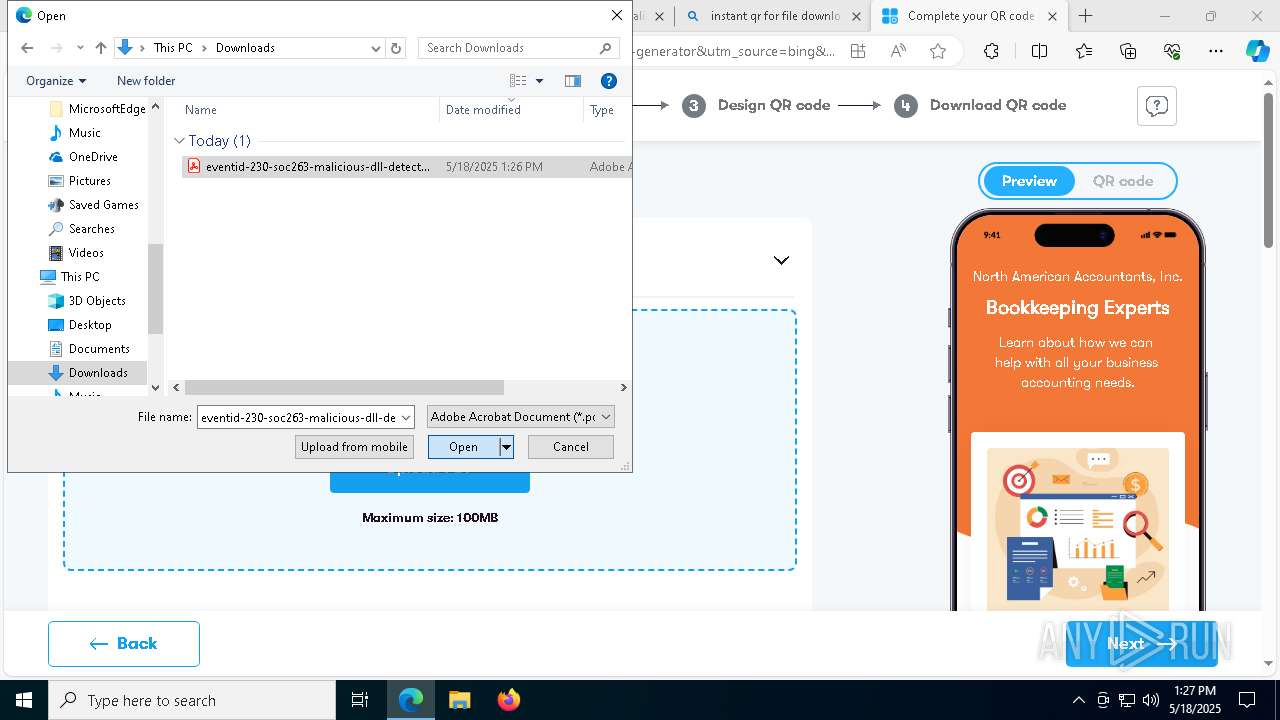Click the taskbar 'Type here to search' box
The height and width of the screenshot is (720, 1280).
tap(192, 700)
